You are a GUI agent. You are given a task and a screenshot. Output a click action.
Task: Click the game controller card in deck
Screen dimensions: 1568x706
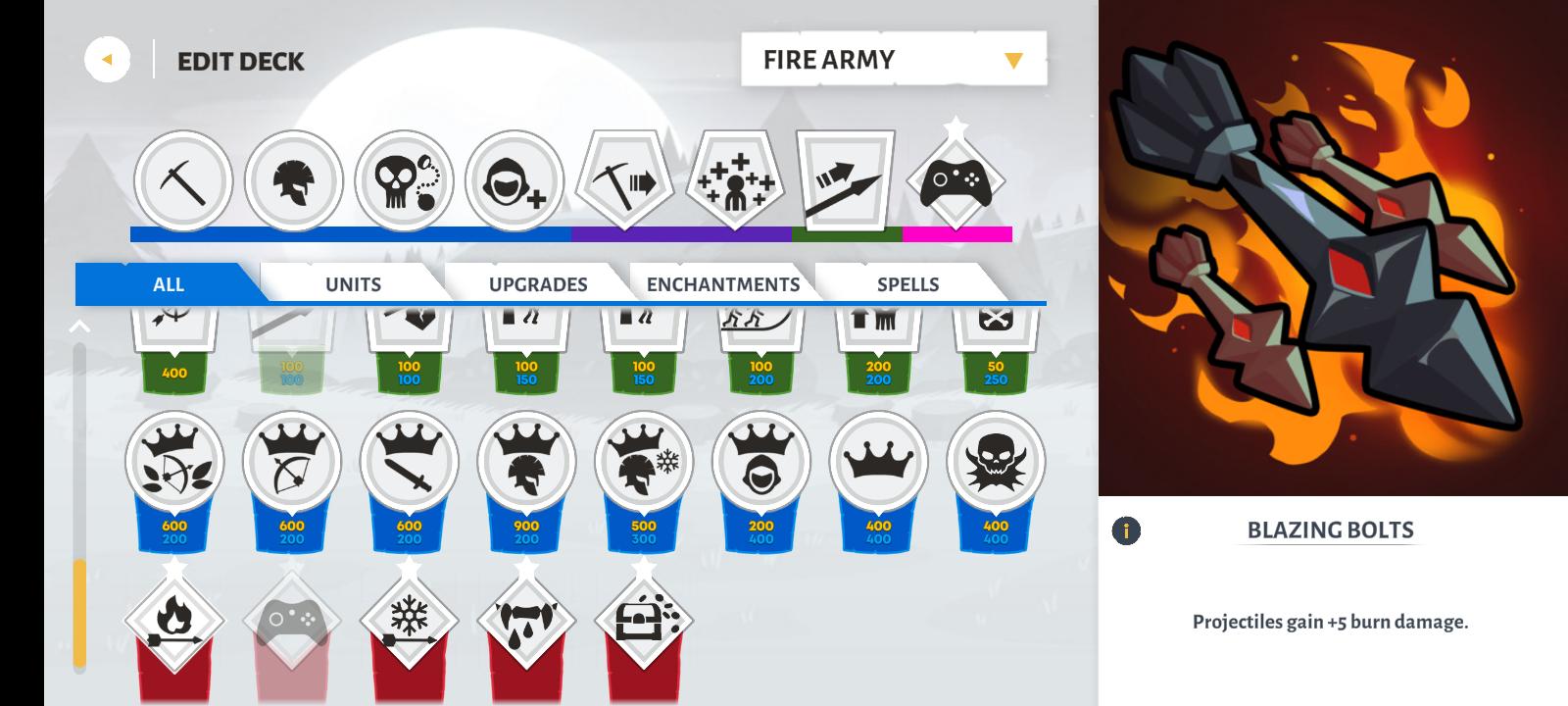coord(955,179)
